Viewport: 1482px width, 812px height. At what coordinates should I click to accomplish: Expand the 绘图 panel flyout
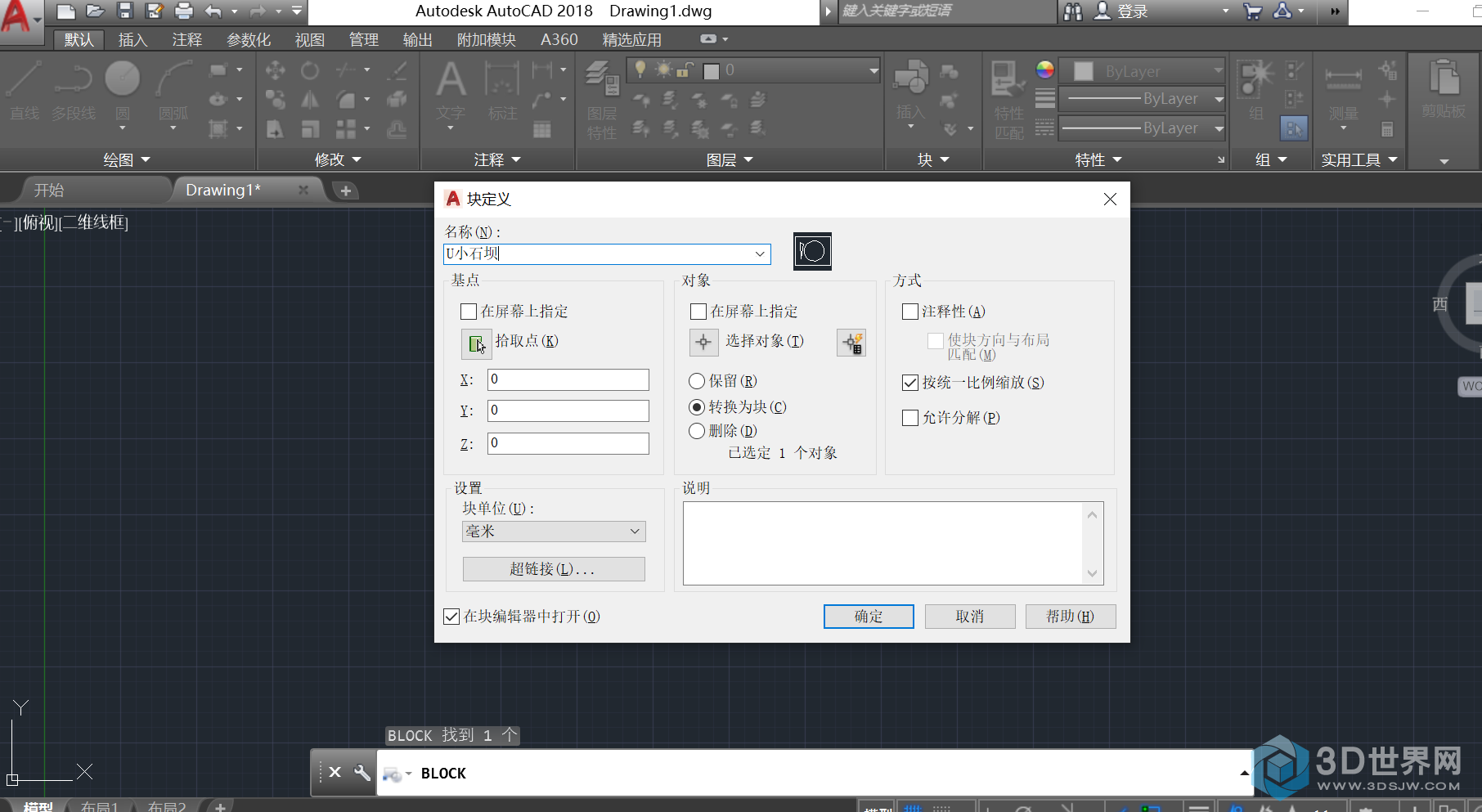tap(127, 159)
